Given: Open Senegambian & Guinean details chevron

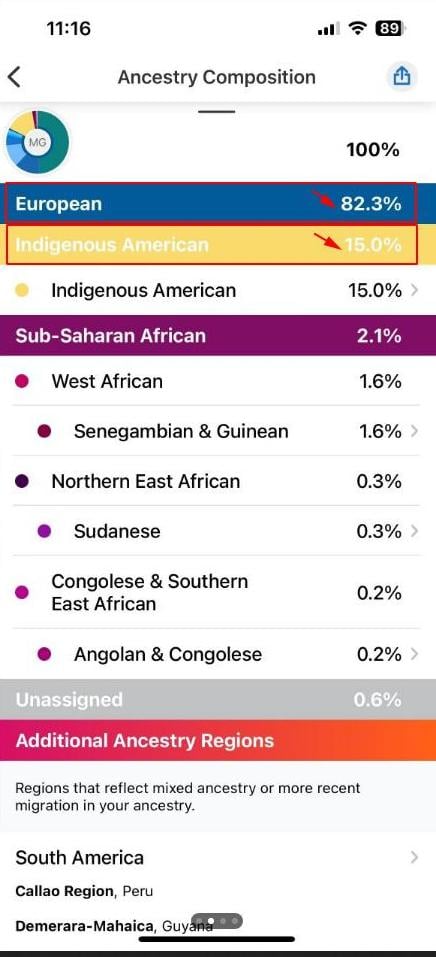Looking at the screenshot, I should 415,432.
